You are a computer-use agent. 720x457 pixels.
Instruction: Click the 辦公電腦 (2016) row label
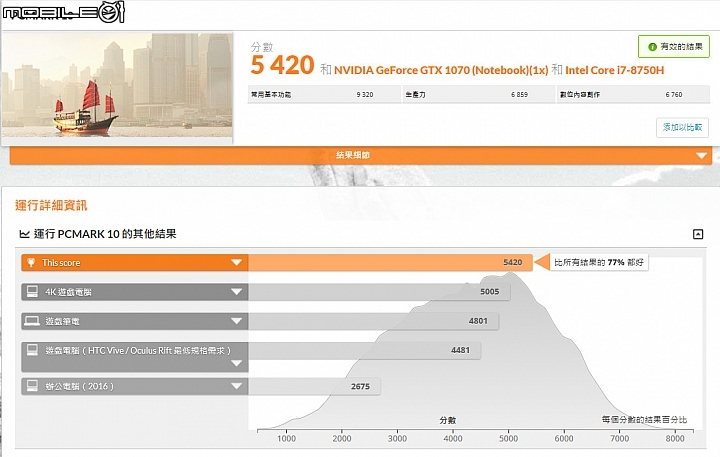click(x=79, y=386)
